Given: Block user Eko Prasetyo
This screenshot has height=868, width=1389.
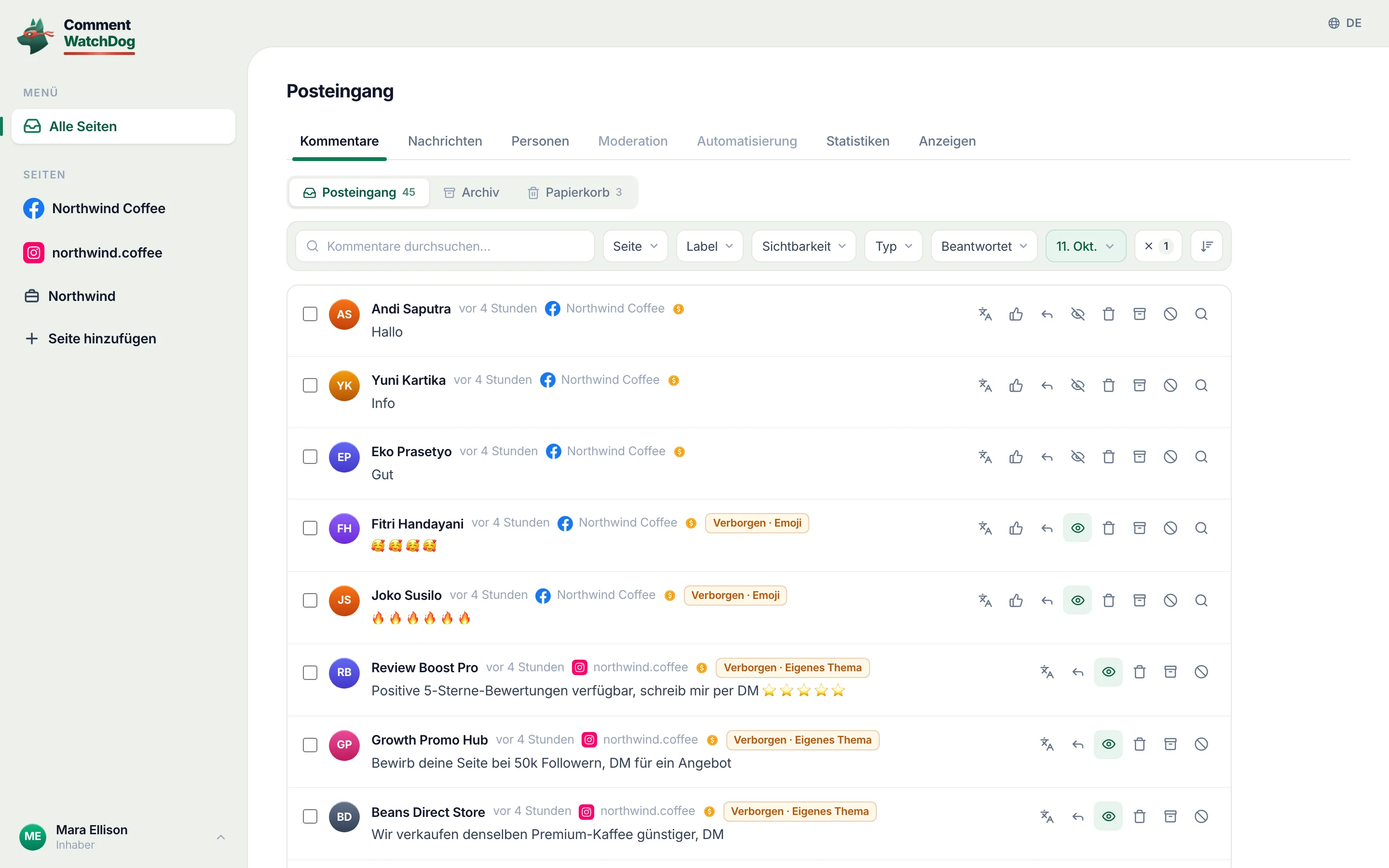Looking at the screenshot, I should coord(1171,457).
